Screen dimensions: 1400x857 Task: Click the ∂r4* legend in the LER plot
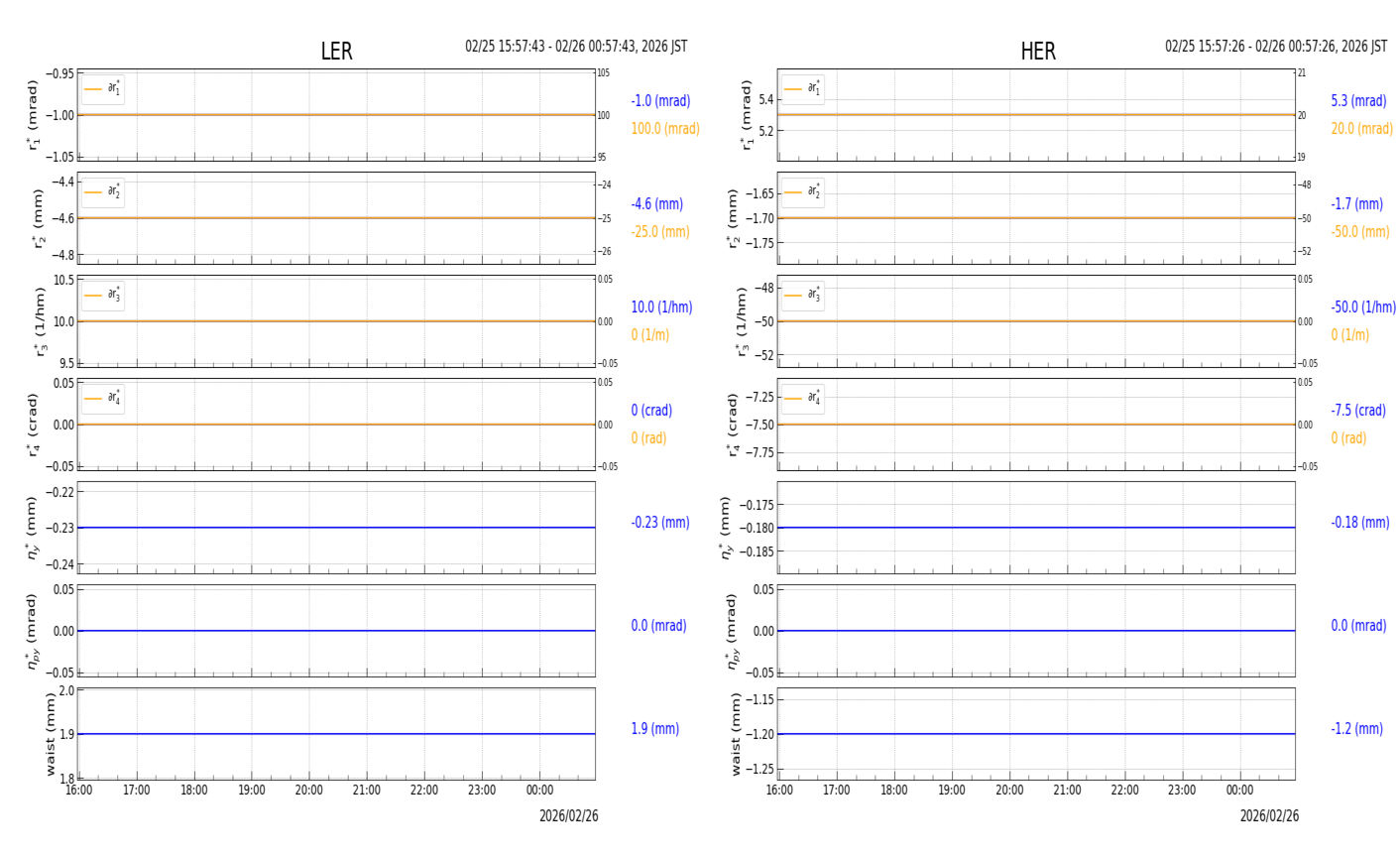[103, 399]
